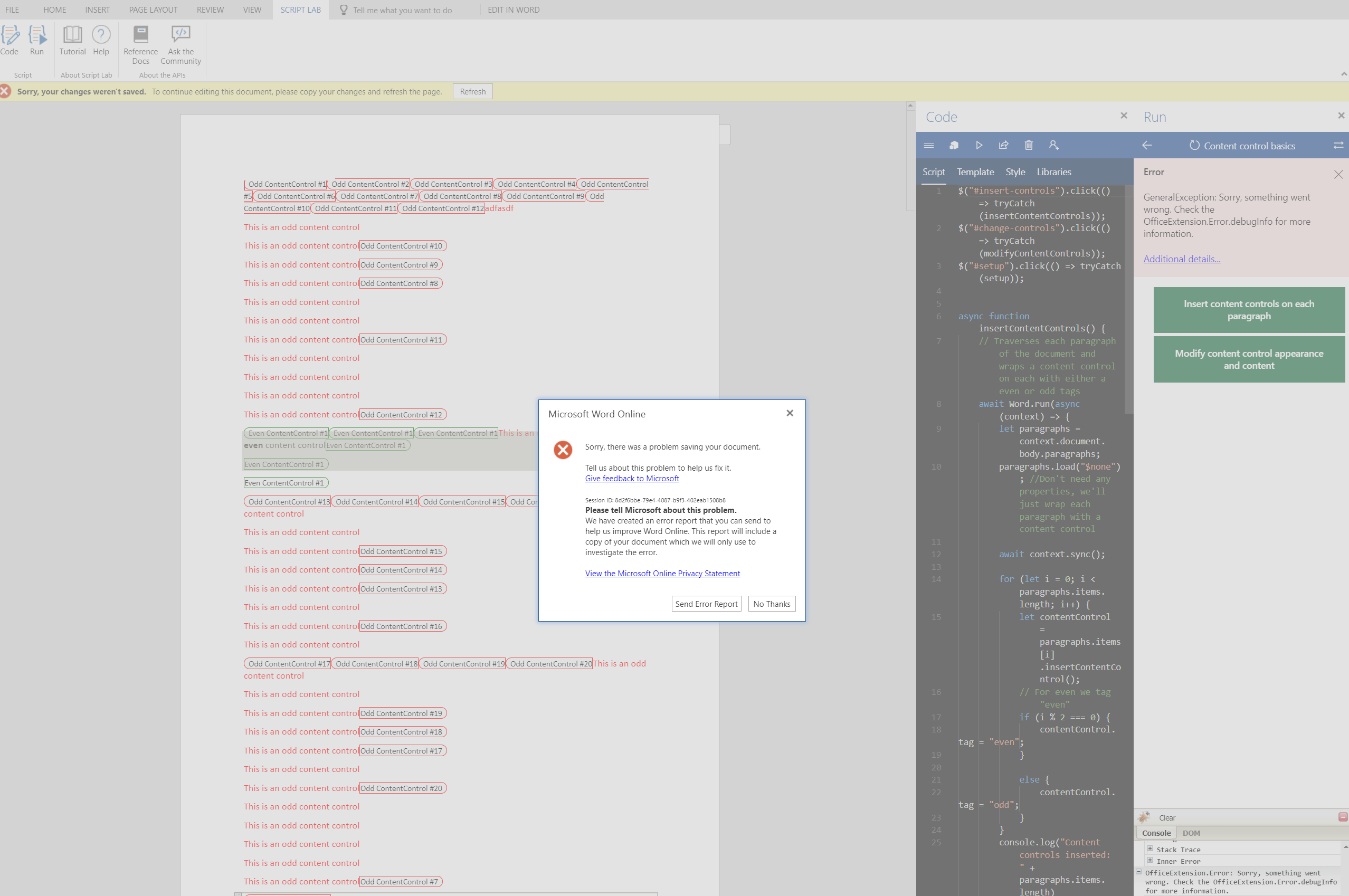The image size is (1349, 896).
Task: Expand the Inner Error entry
Action: [x=1150, y=861]
